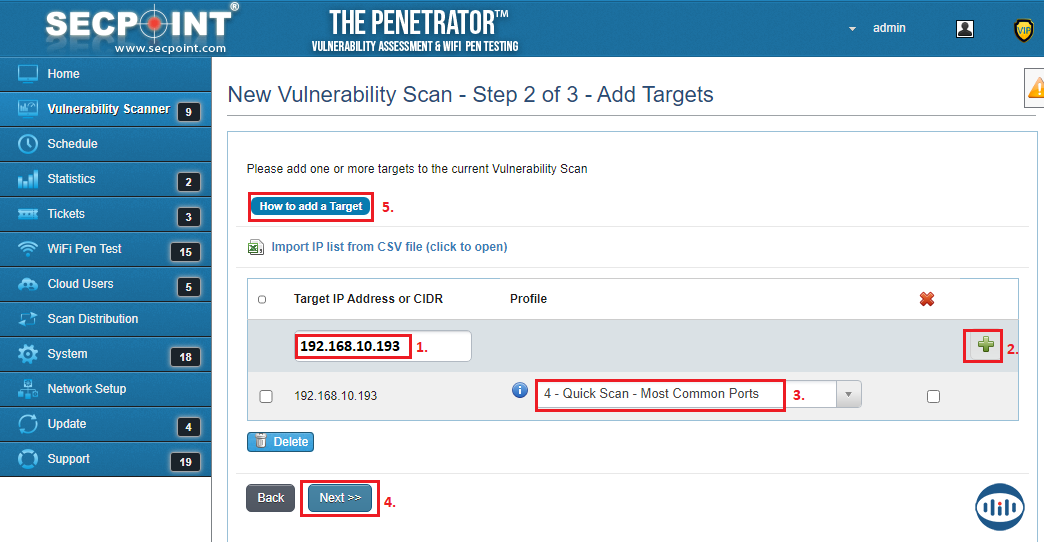
Task: Click the Target IP Address input field
Action: (x=382, y=347)
